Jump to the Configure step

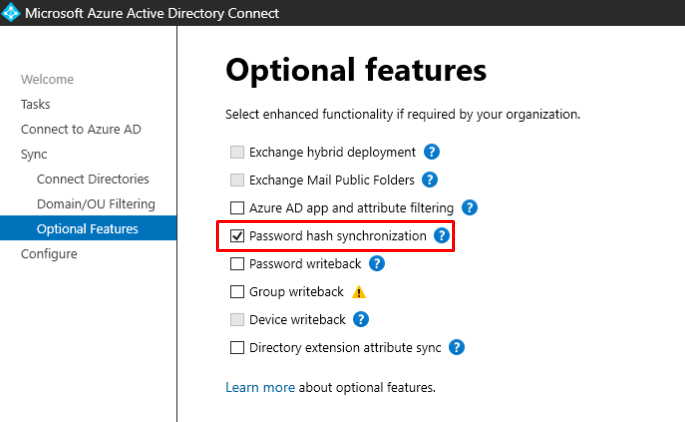(49, 254)
